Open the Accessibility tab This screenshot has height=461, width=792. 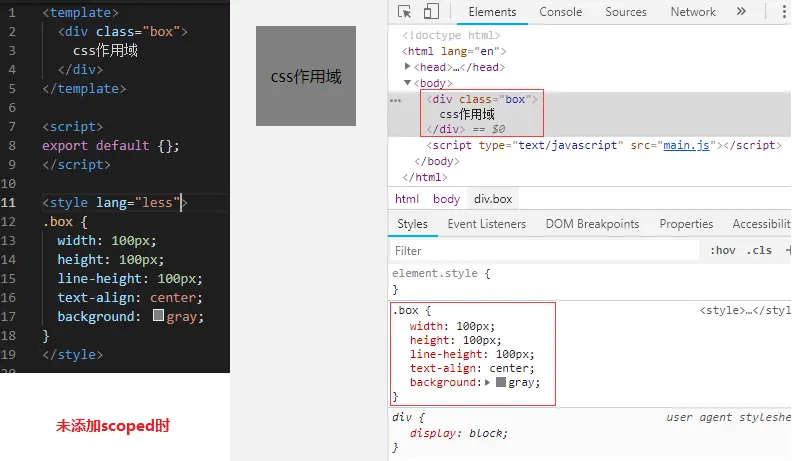(x=762, y=224)
